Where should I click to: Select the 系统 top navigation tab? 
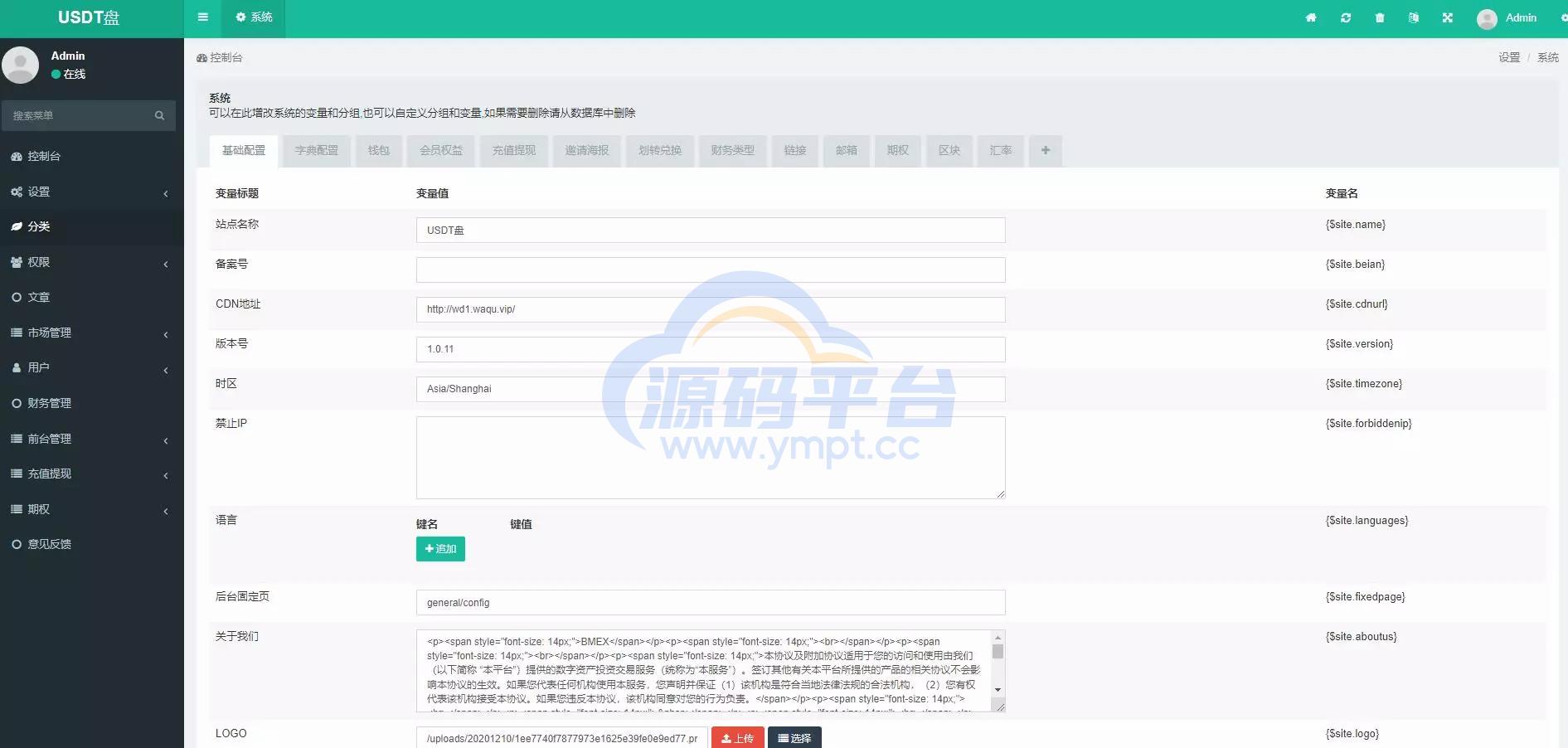255,17
